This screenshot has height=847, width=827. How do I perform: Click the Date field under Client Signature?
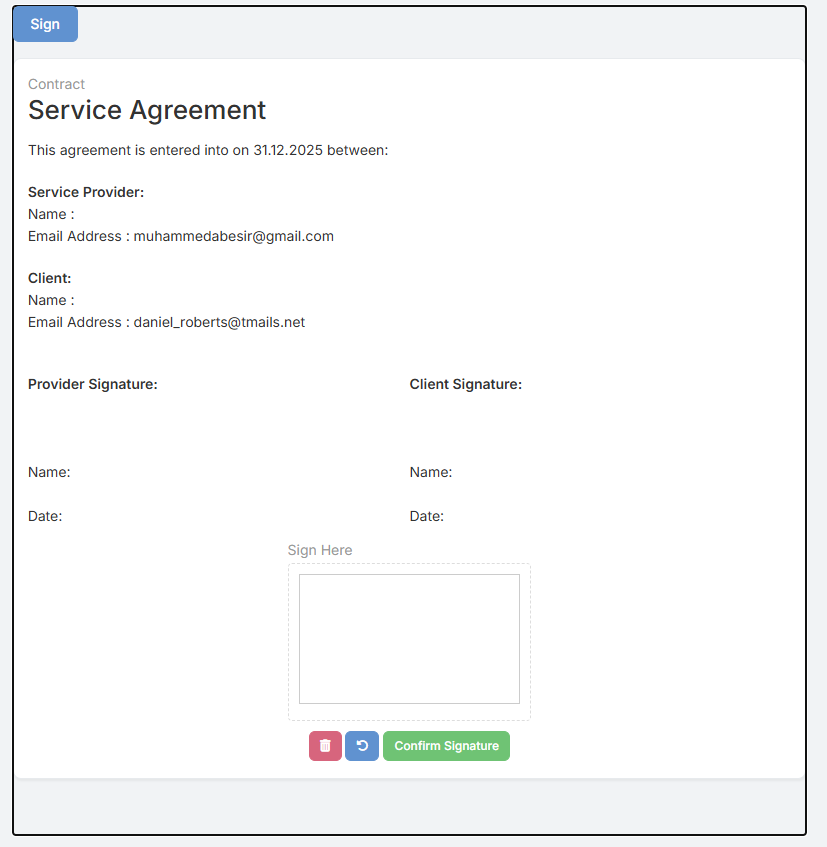click(427, 516)
